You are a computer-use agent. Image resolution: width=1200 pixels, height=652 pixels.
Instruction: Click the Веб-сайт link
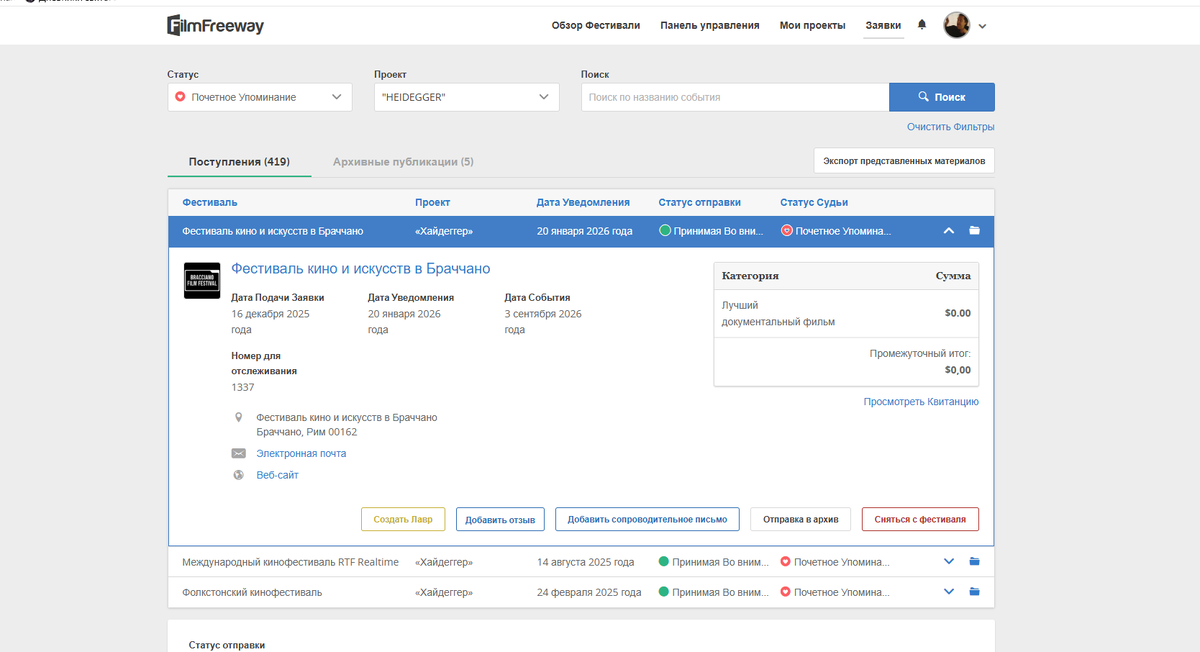point(277,476)
